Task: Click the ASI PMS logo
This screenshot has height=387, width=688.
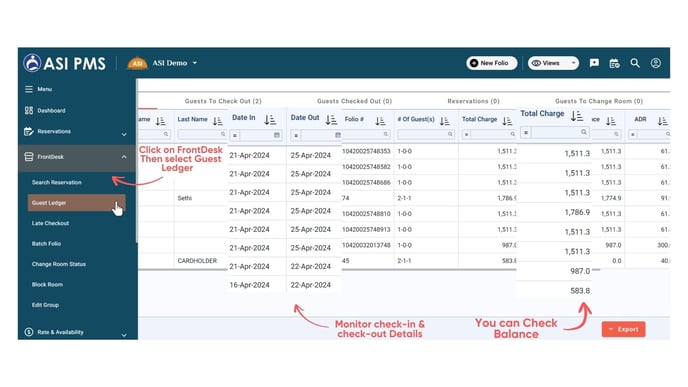Action: coord(64,63)
